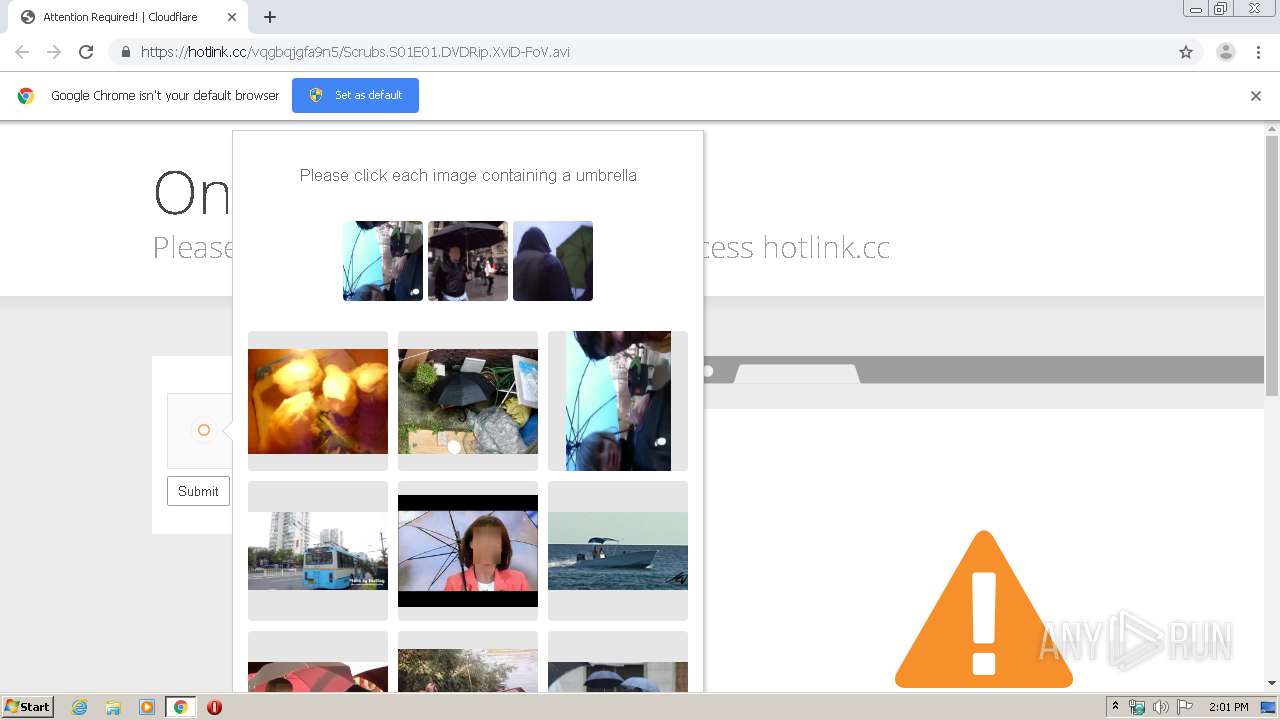View site information via the lock icon
The height and width of the screenshot is (720, 1280).
tap(126, 52)
